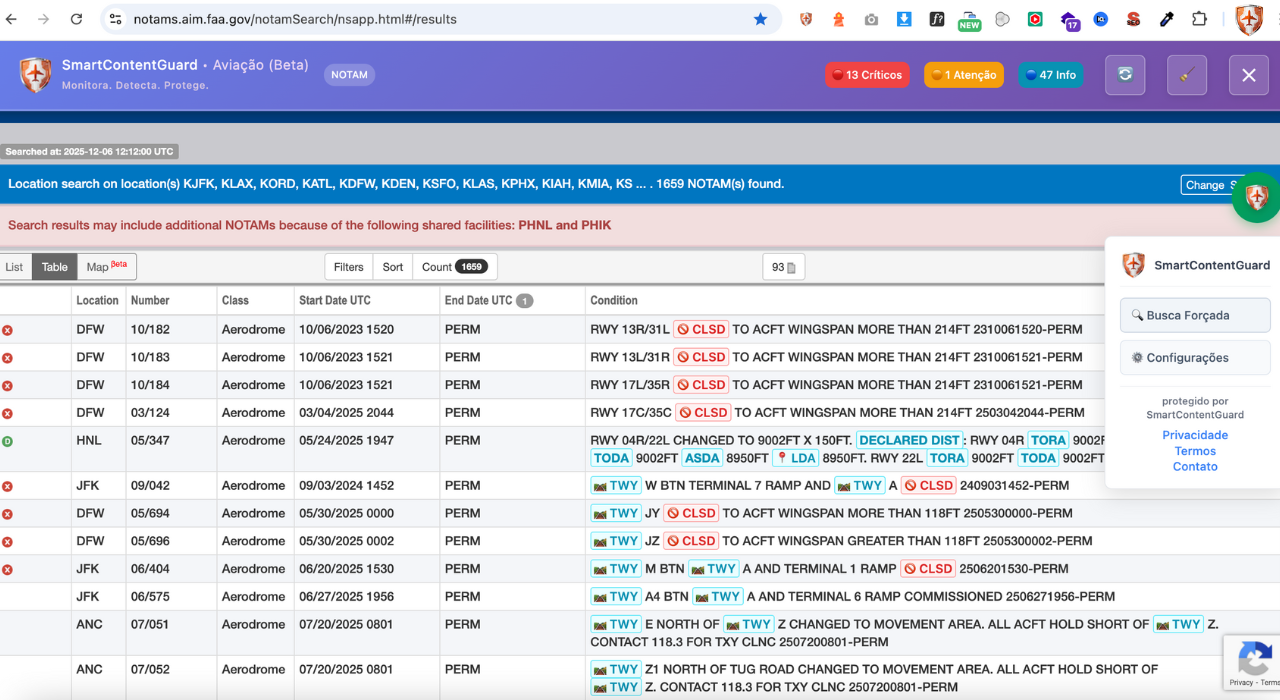Screen dimensions: 1280x700
Task: Switch to the List view tab
Action: 15,267
